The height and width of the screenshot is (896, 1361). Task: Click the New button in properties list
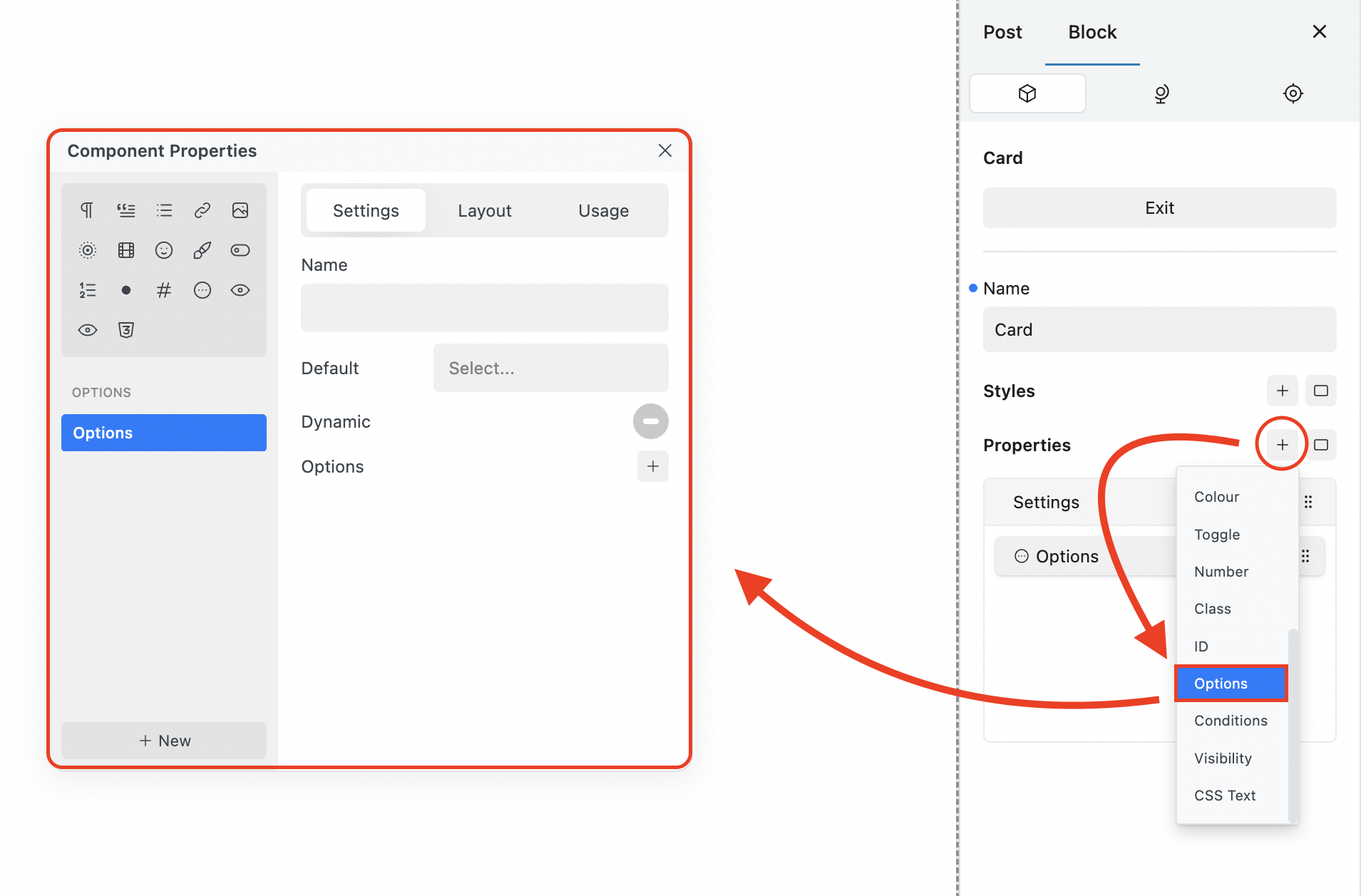click(x=164, y=741)
